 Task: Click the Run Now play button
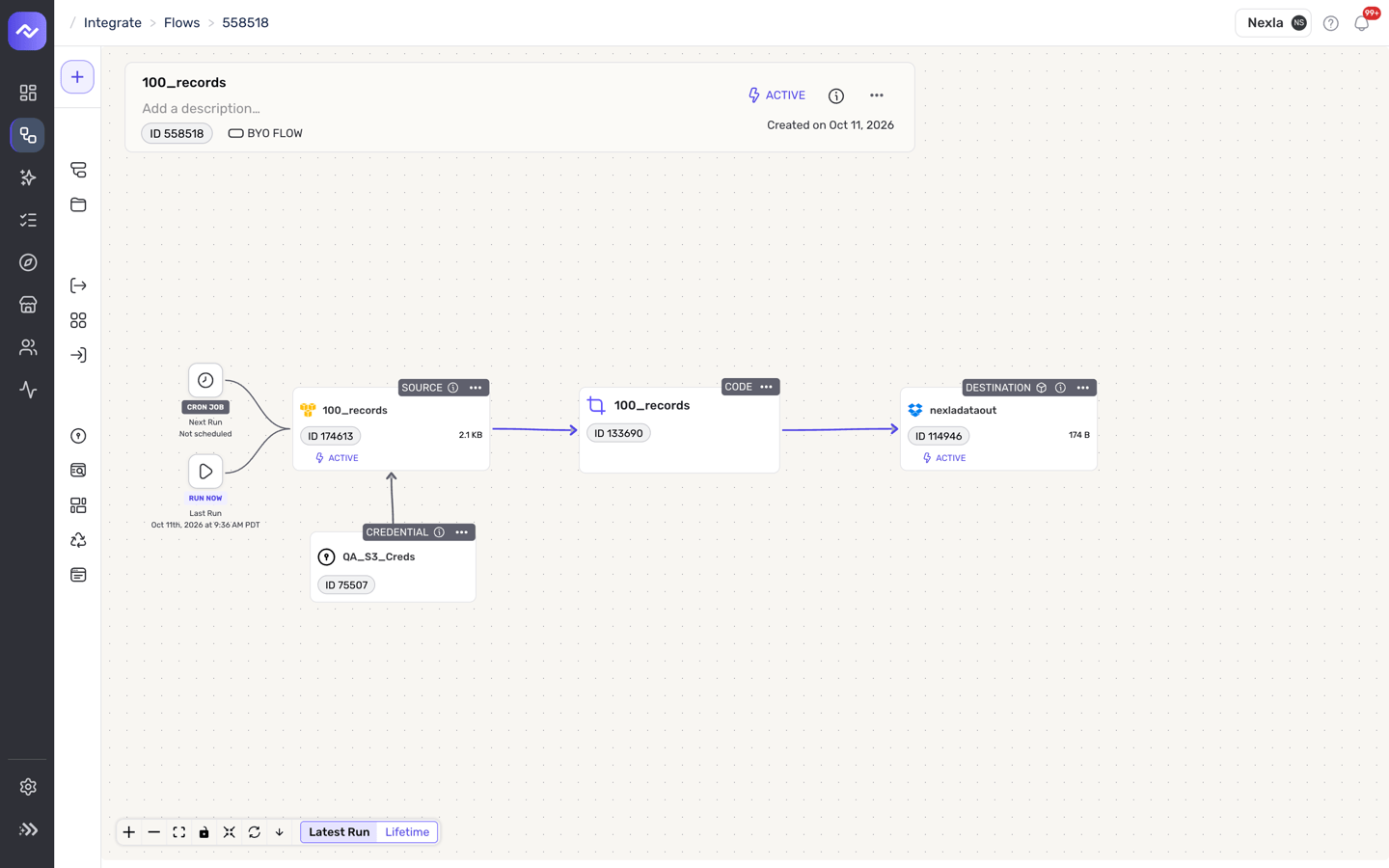coord(205,472)
